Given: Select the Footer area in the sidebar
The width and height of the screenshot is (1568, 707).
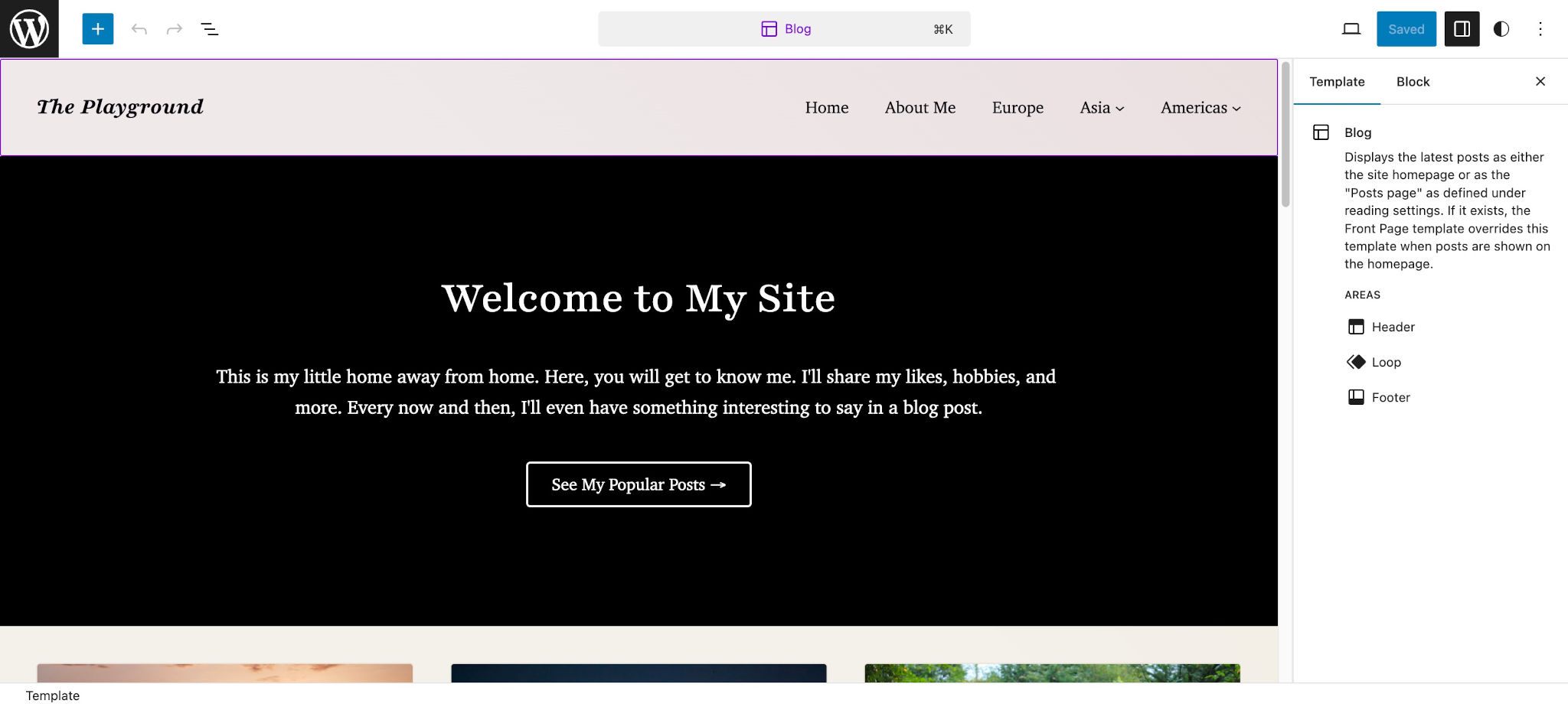Looking at the screenshot, I should (x=1391, y=397).
